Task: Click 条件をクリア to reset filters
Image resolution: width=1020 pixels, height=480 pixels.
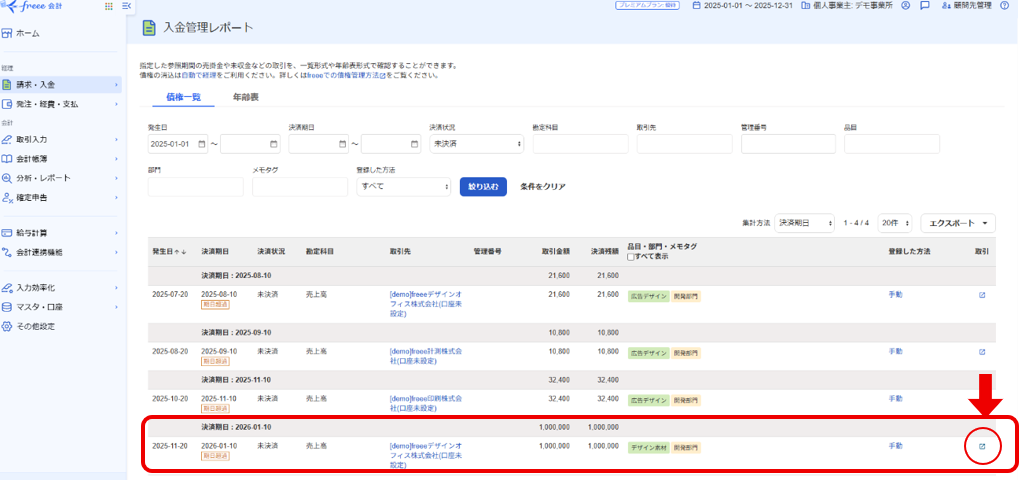Action: [x=543, y=187]
